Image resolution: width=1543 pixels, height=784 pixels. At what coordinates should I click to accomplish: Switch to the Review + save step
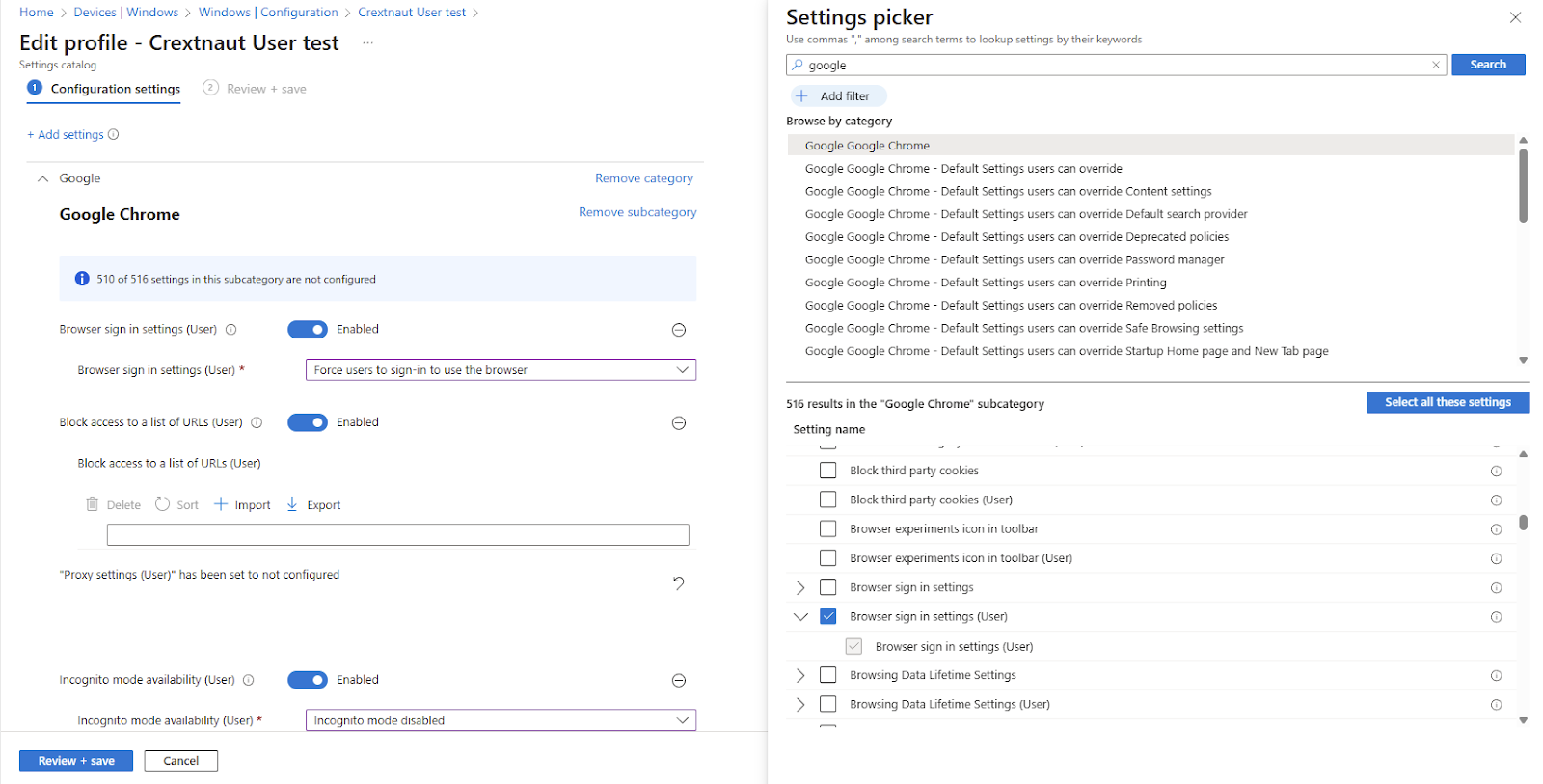(x=256, y=89)
